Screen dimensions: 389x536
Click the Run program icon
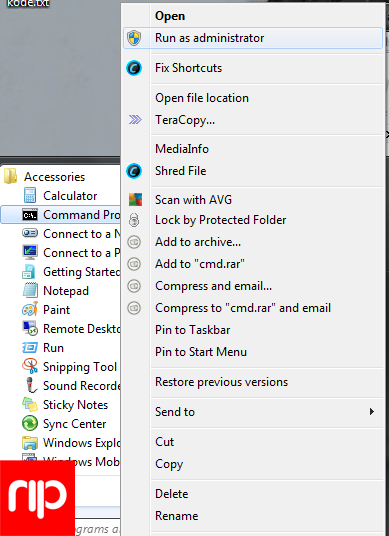[30, 348]
